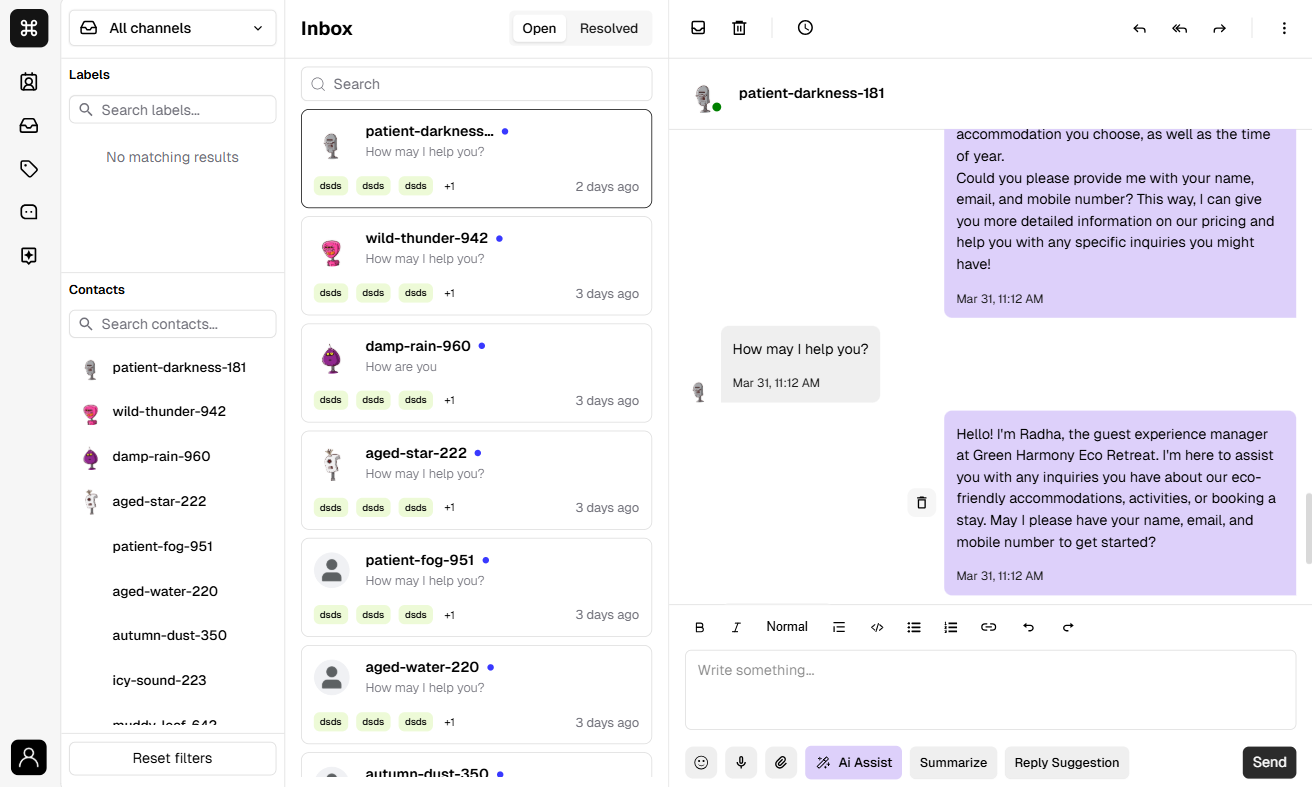
Task: Click the microphone voice record icon
Action: 741,762
